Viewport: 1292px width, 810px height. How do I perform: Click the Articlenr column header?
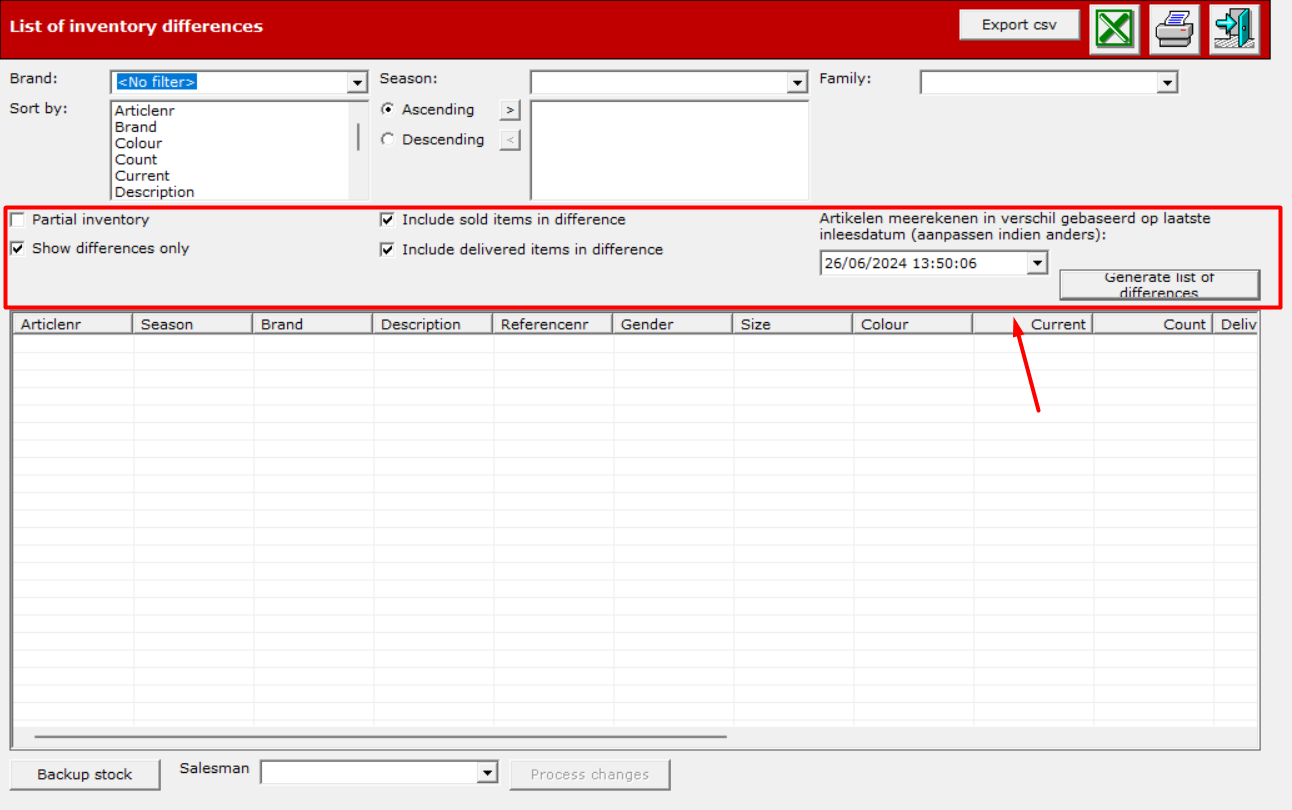pos(72,324)
